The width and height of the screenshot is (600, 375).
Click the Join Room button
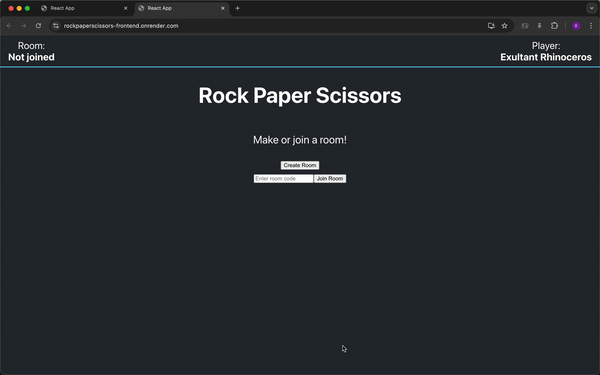tap(330, 179)
